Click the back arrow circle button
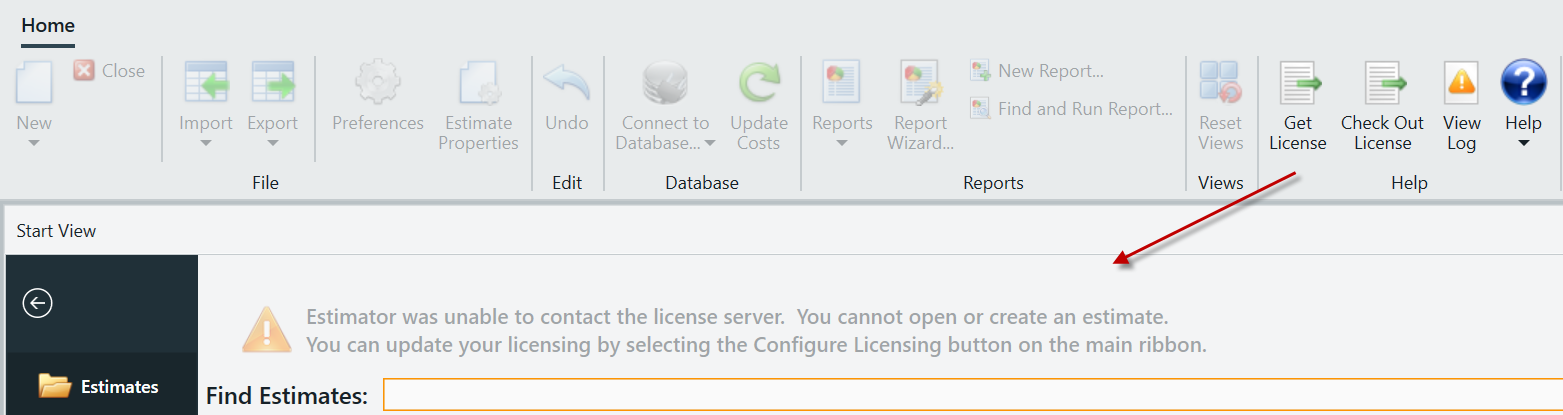 [38, 303]
